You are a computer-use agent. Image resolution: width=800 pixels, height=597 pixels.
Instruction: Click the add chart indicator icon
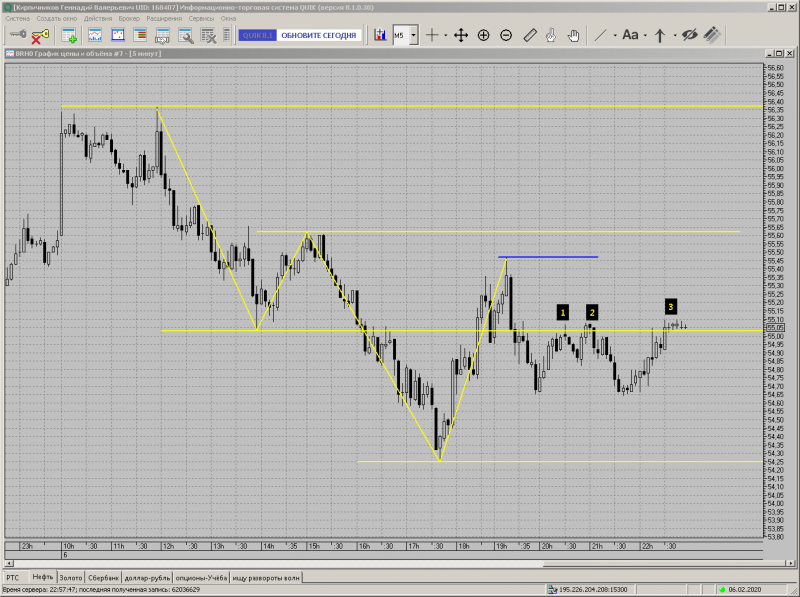point(380,35)
